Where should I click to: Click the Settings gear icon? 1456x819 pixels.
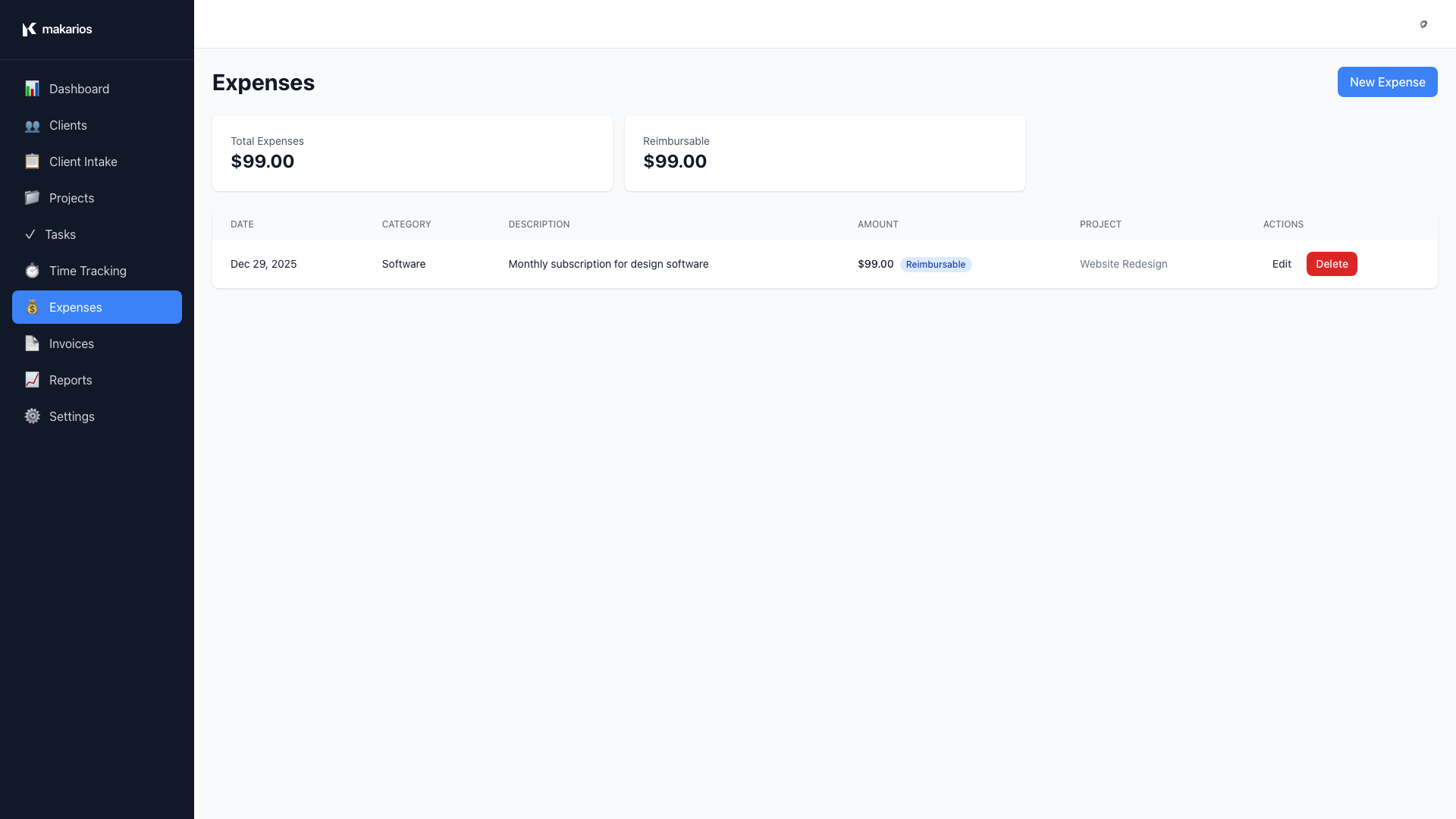pos(32,416)
